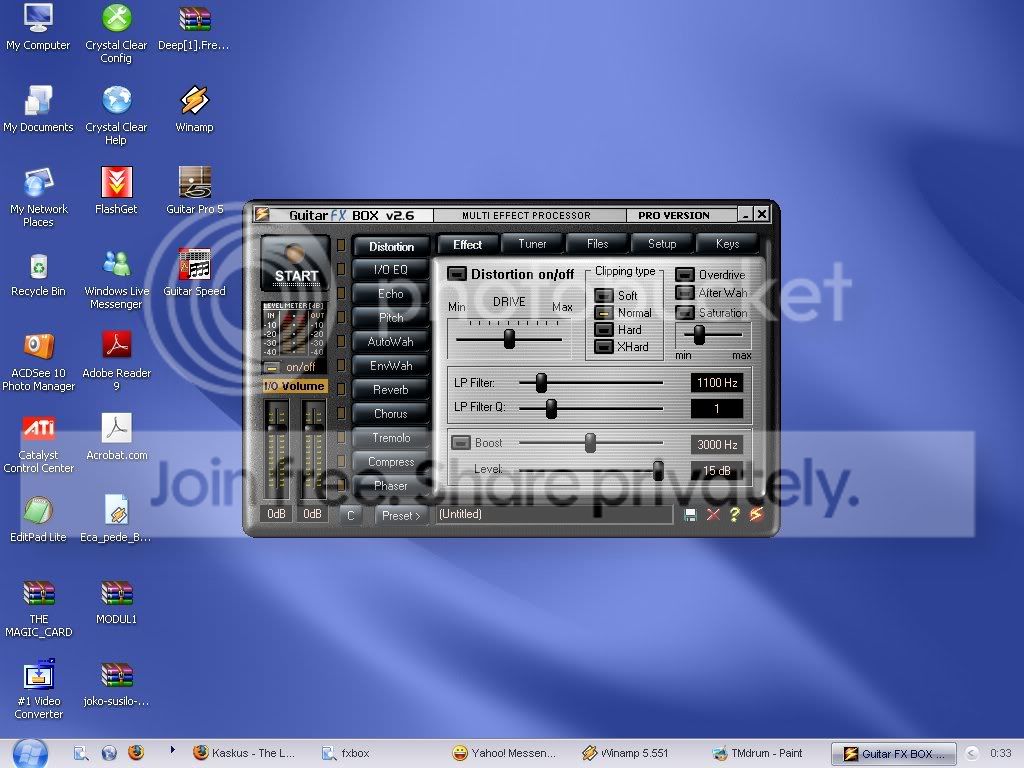Click the (Untitled) preset name field
The height and width of the screenshot is (768, 1024).
[554, 515]
